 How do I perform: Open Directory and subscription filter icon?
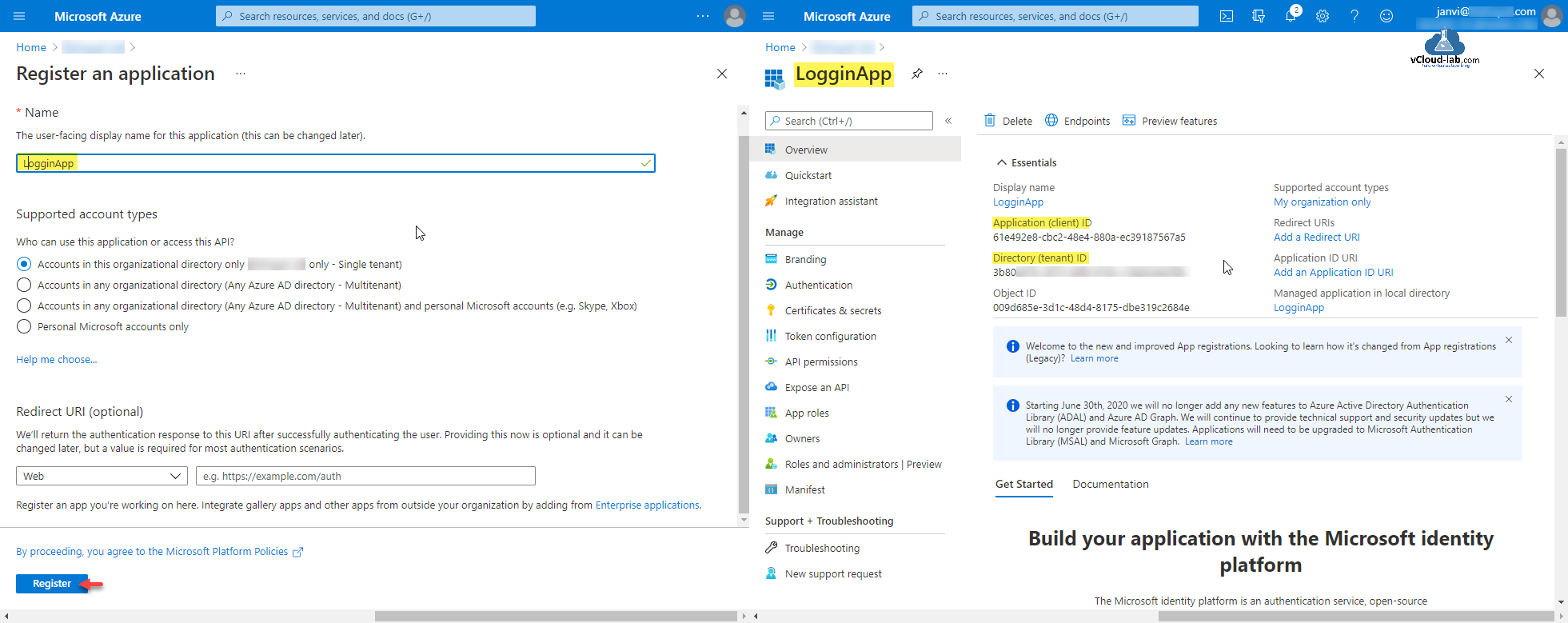(1259, 16)
